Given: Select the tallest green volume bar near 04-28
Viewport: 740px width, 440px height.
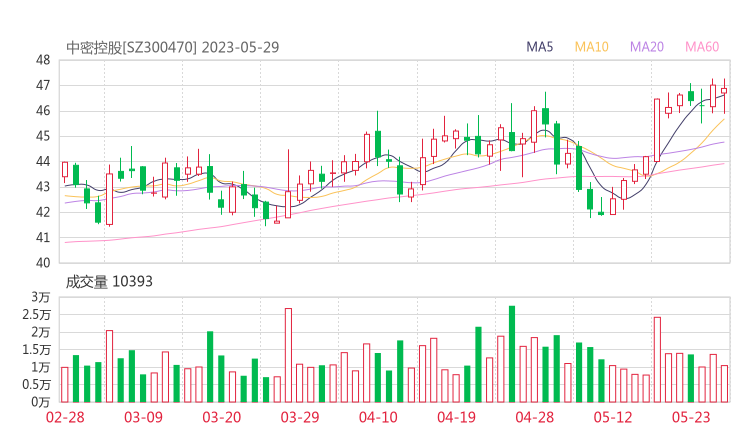Looking at the screenshot, I should [x=512, y=354].
